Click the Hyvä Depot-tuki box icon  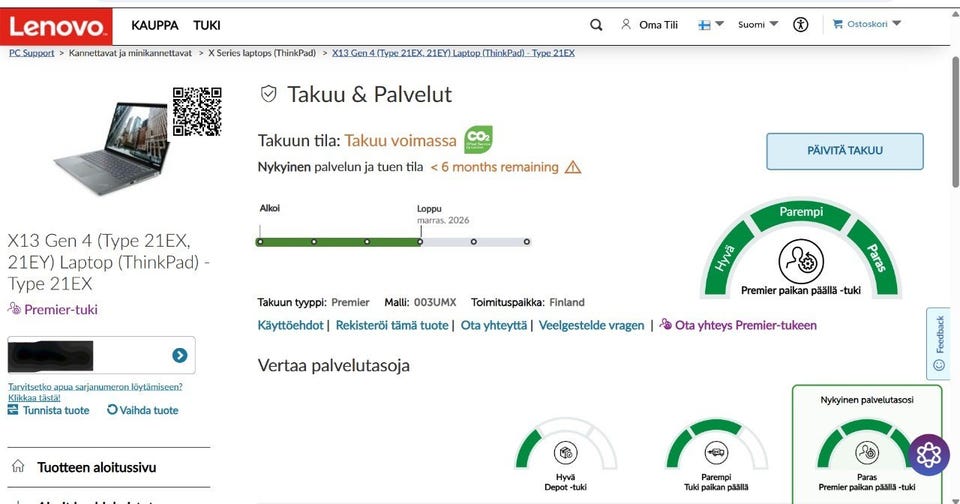(565, 453)
